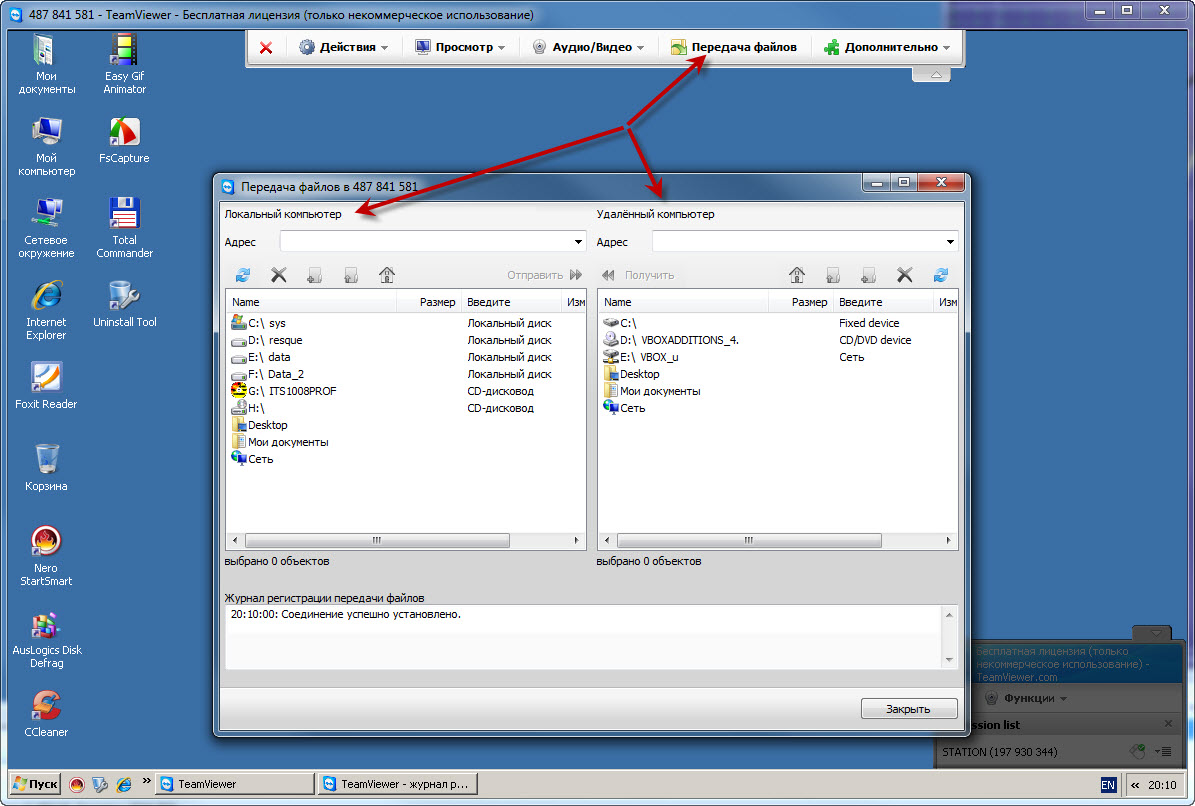Open CCleaner desktop shortcut
This screenshot has height=806, width=1195.
tap(46, 713)
